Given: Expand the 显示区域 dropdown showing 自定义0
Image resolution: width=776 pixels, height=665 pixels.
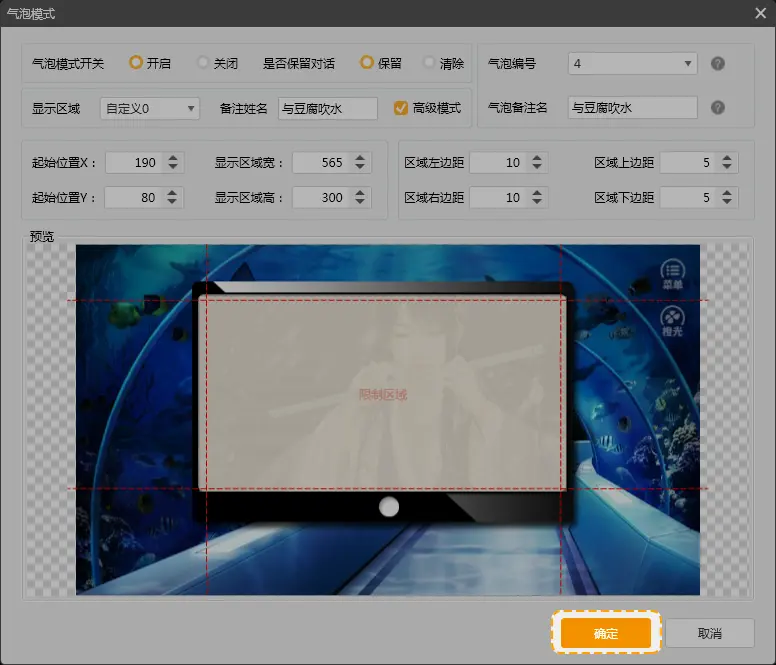Looking at the screenshot, I should point(150,108).
